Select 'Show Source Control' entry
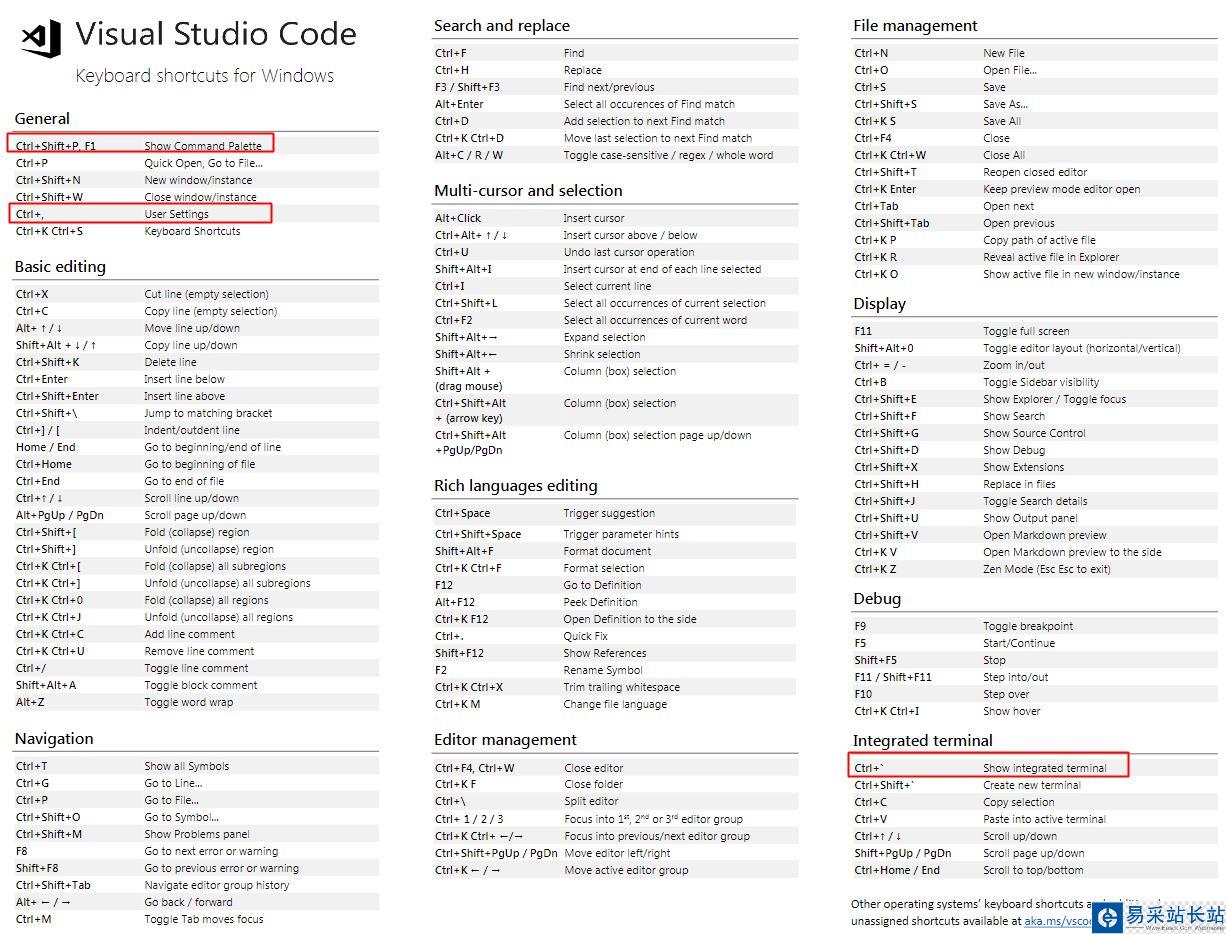The height and width of the screenshot is (934, 1226). pyautogui.click(x=1034, y=433)
